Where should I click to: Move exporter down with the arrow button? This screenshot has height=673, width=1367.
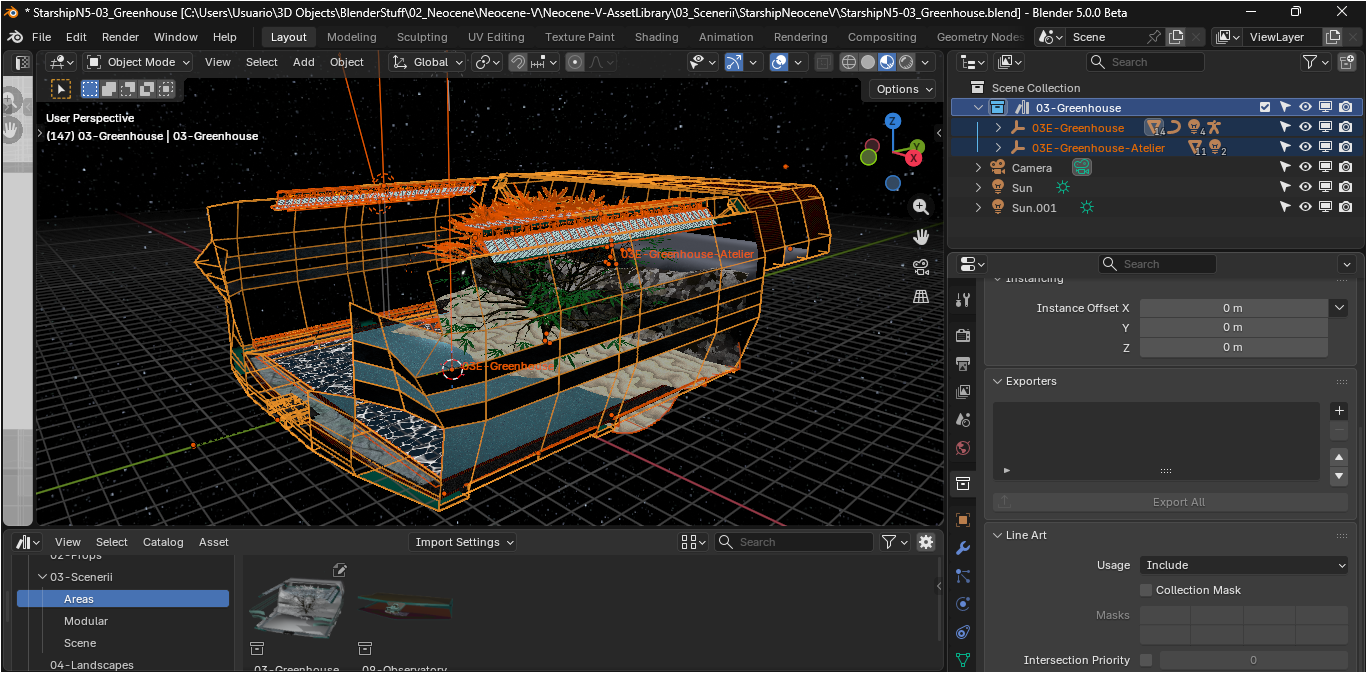pos(1339,476)
